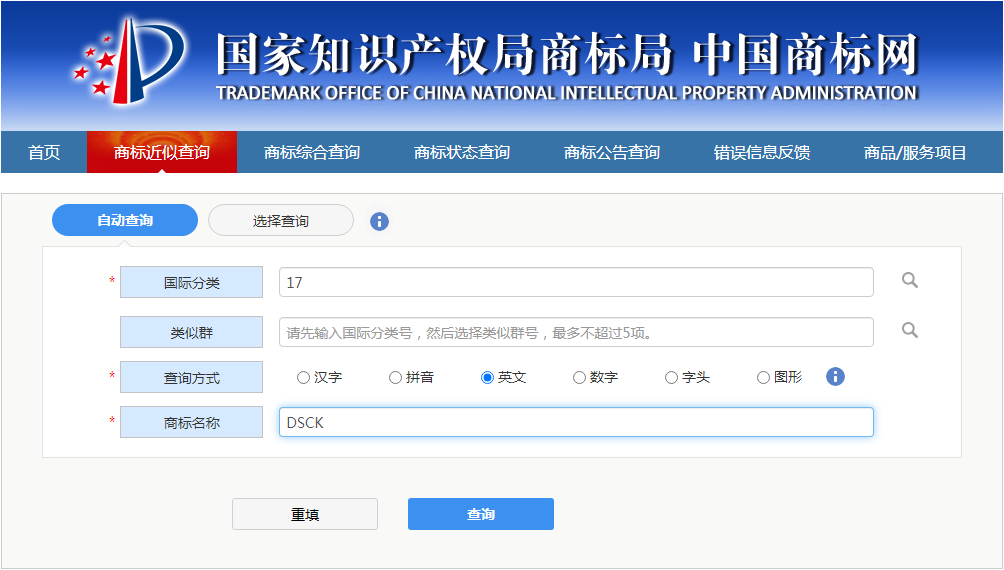Focus the 国际分类 input containing 17

pyautogui.click(x=576, y=282)
